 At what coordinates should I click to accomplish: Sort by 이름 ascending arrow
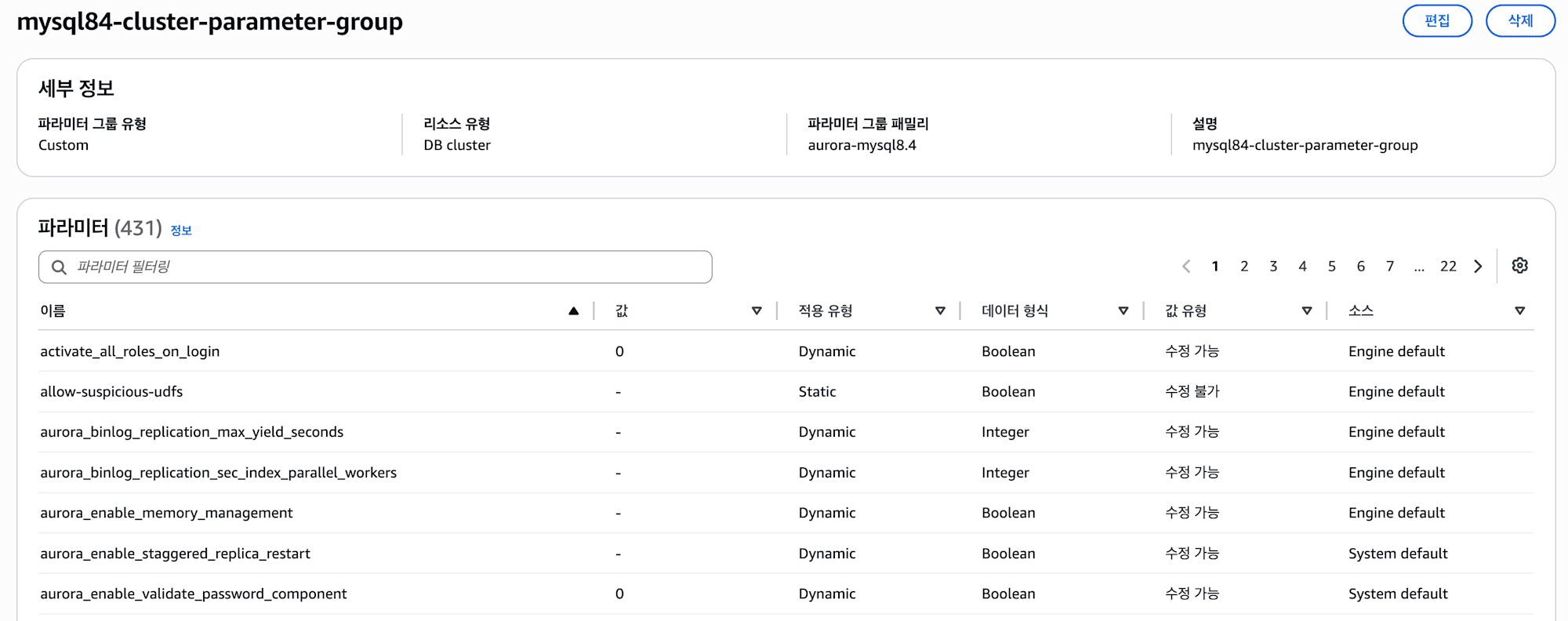tap(574, 311)
